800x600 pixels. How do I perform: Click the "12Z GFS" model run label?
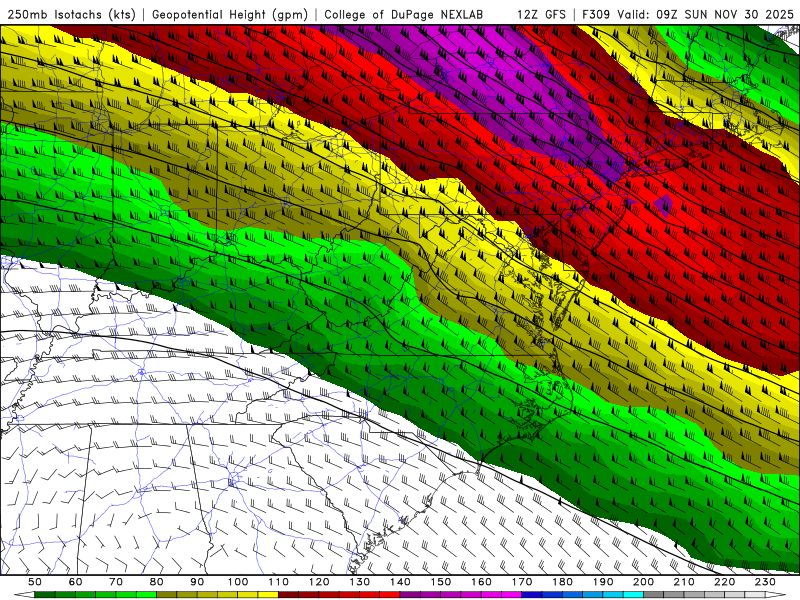point(541,14)
